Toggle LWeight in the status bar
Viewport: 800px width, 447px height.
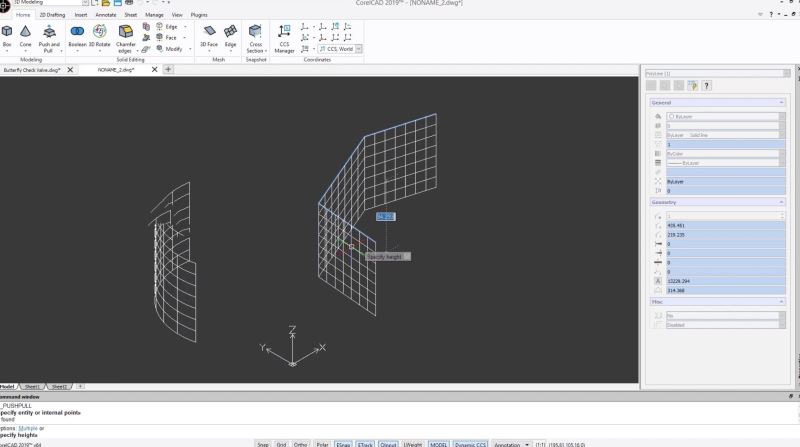coord(413,444)
